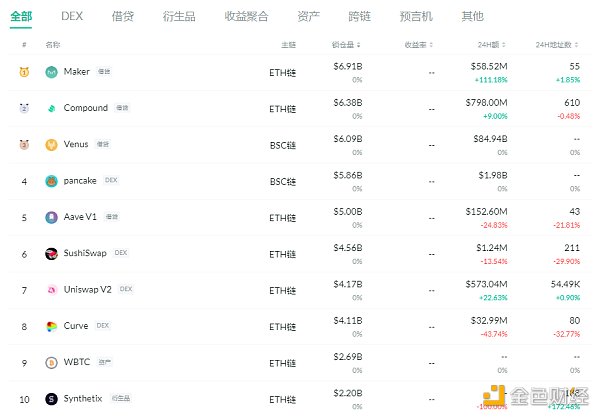This screenshot has width=600, height=417.
Task: Sort by 24H额 column header
Action: click(x=491, y=45)
